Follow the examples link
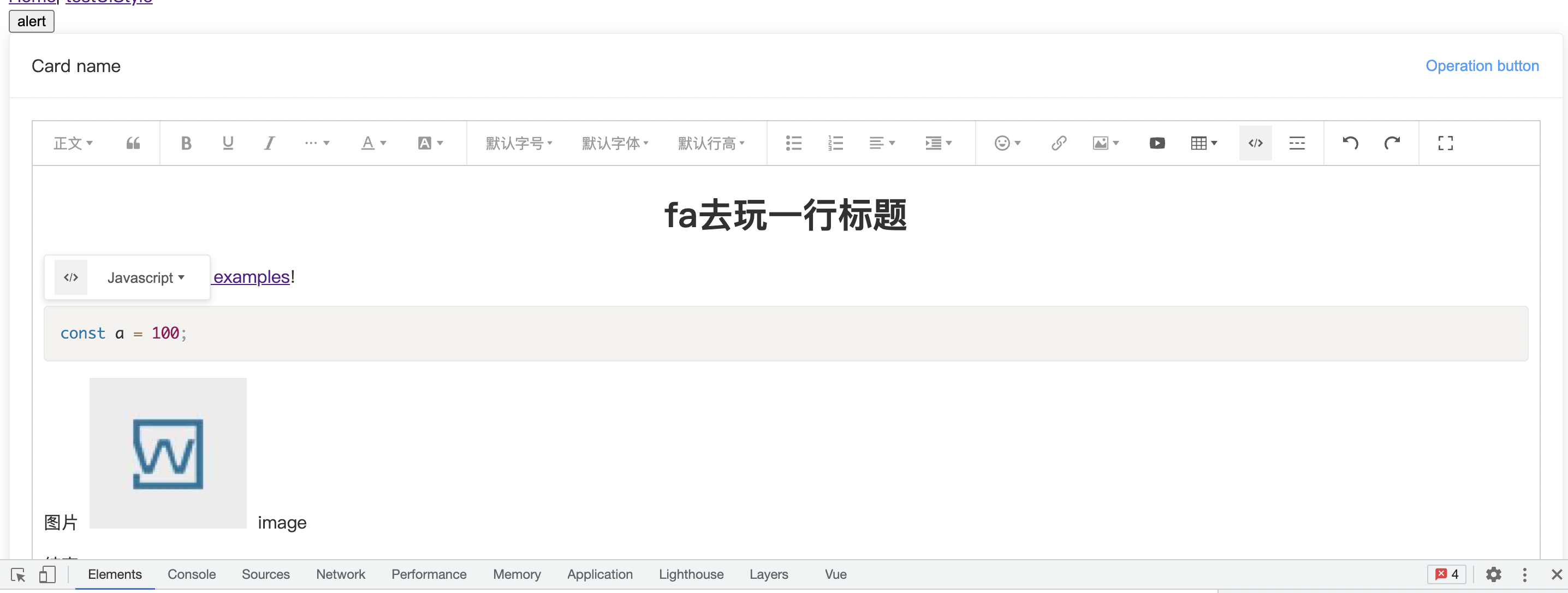The height and width of the screenshot is (593, 1568). point(250,277)
